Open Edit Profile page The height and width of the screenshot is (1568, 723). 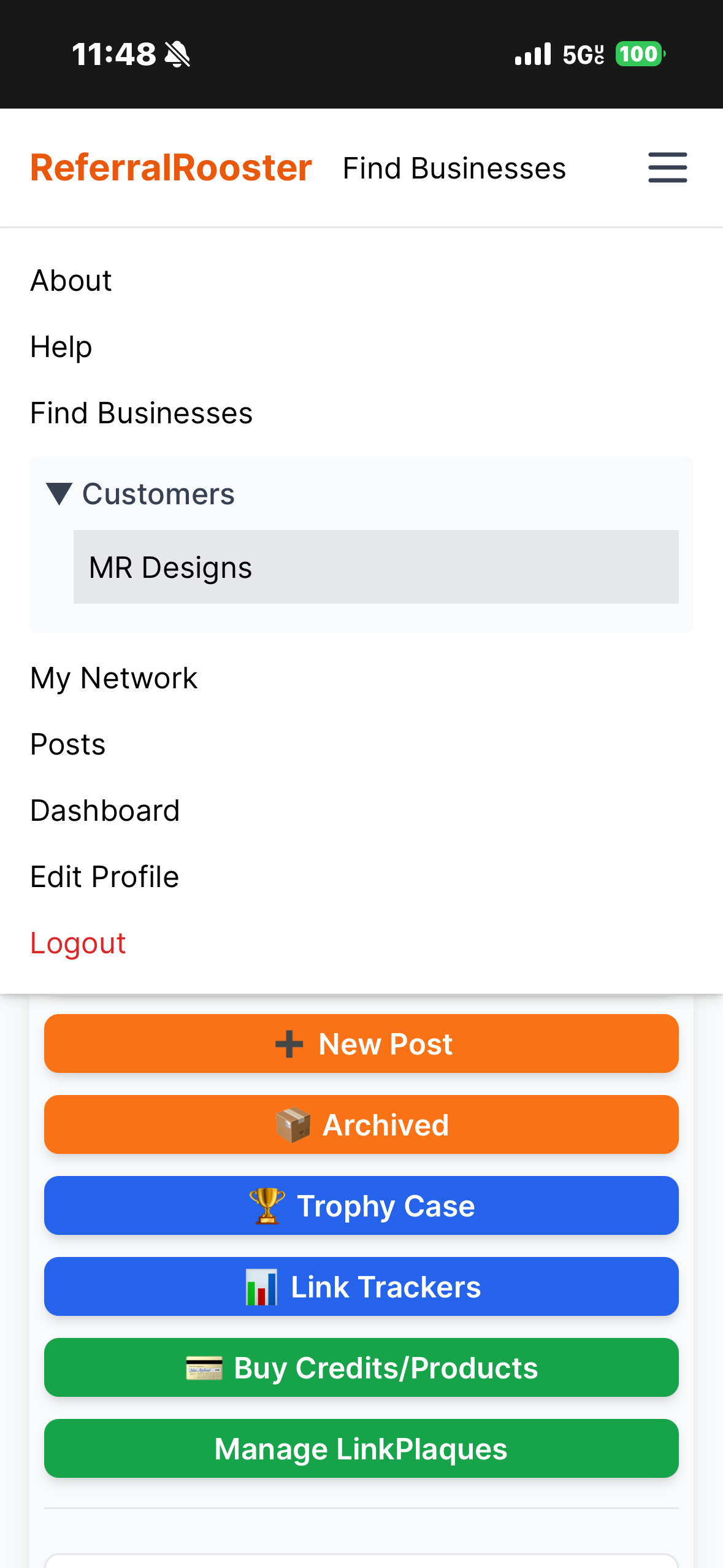coord(105,877)
